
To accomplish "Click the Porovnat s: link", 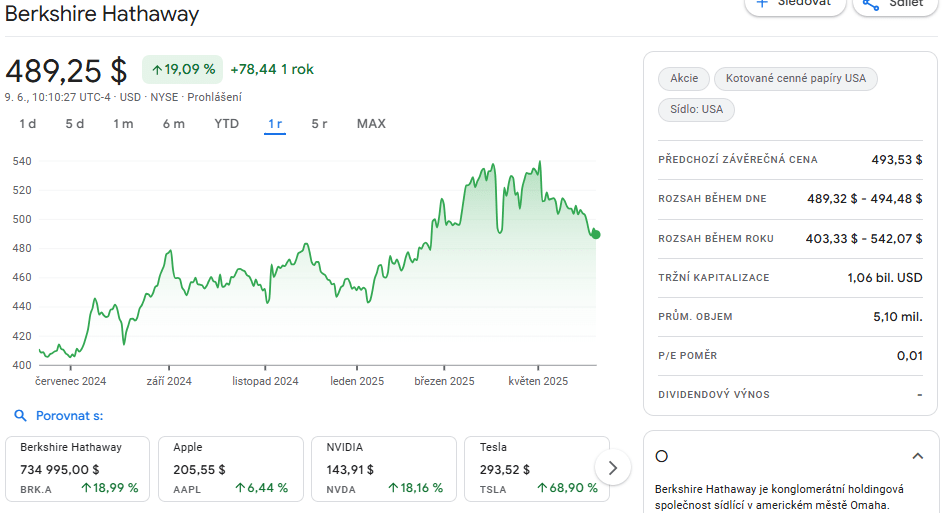I will [69, 416].
